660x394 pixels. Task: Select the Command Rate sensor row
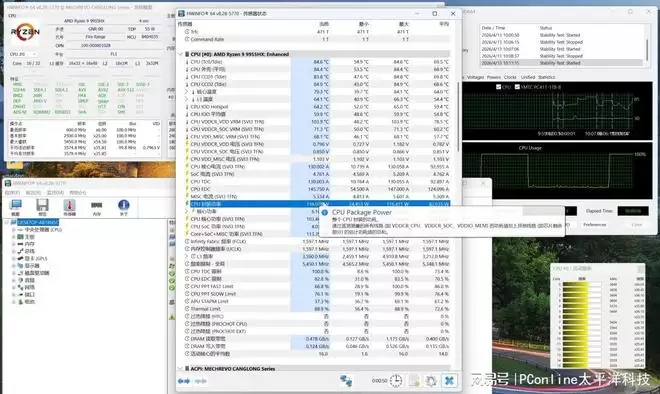coord(318,39)
